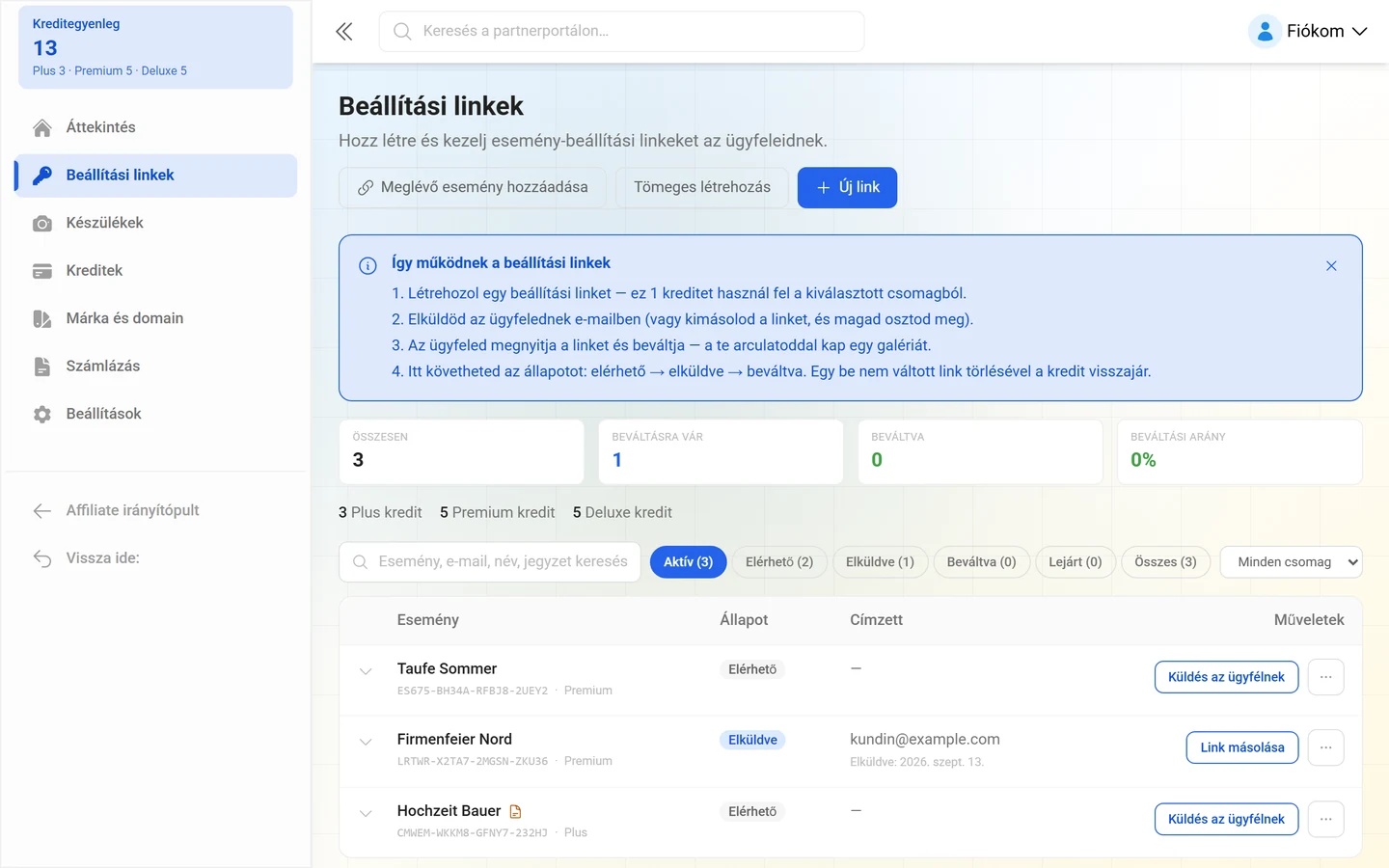Click the Beváltásra vár stat card

pyautogui.click(x=721, y=451)
